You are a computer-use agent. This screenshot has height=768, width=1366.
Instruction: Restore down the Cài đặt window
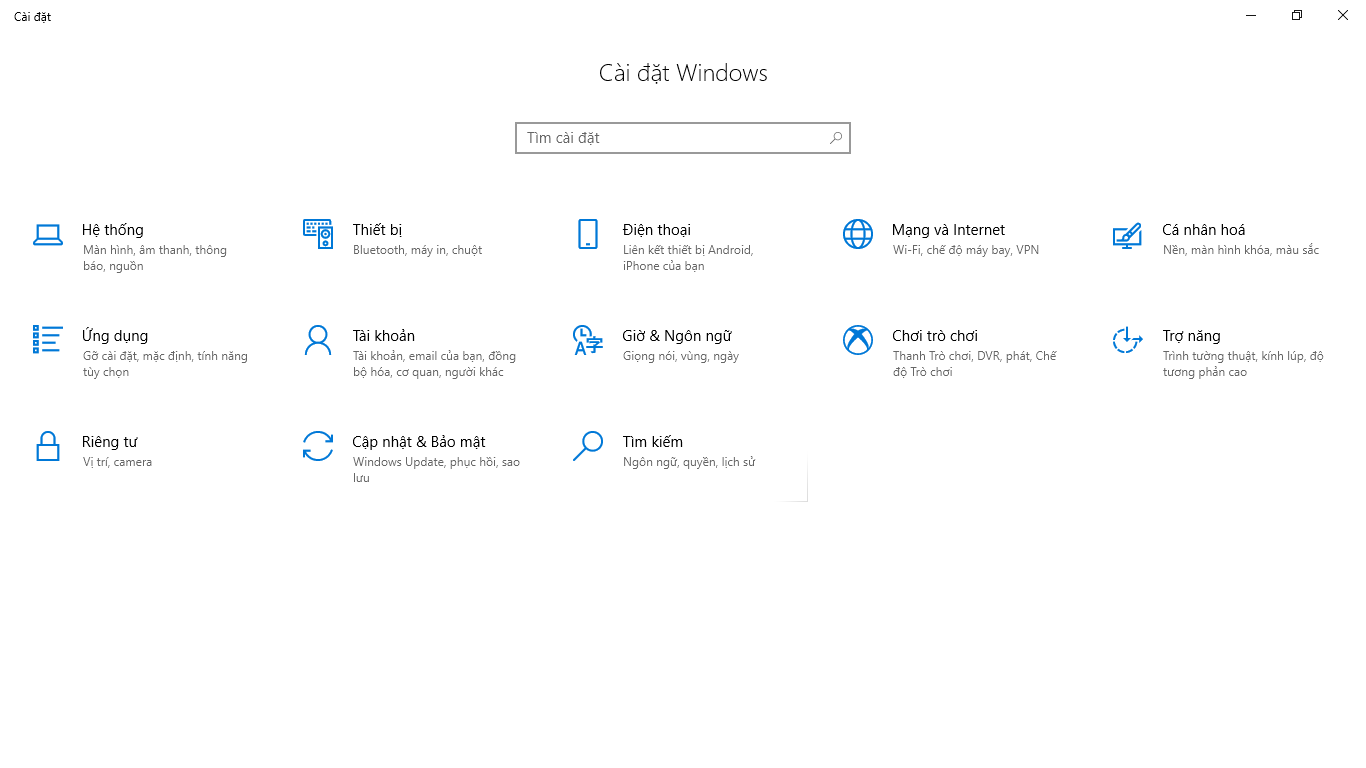[1297, 15]
